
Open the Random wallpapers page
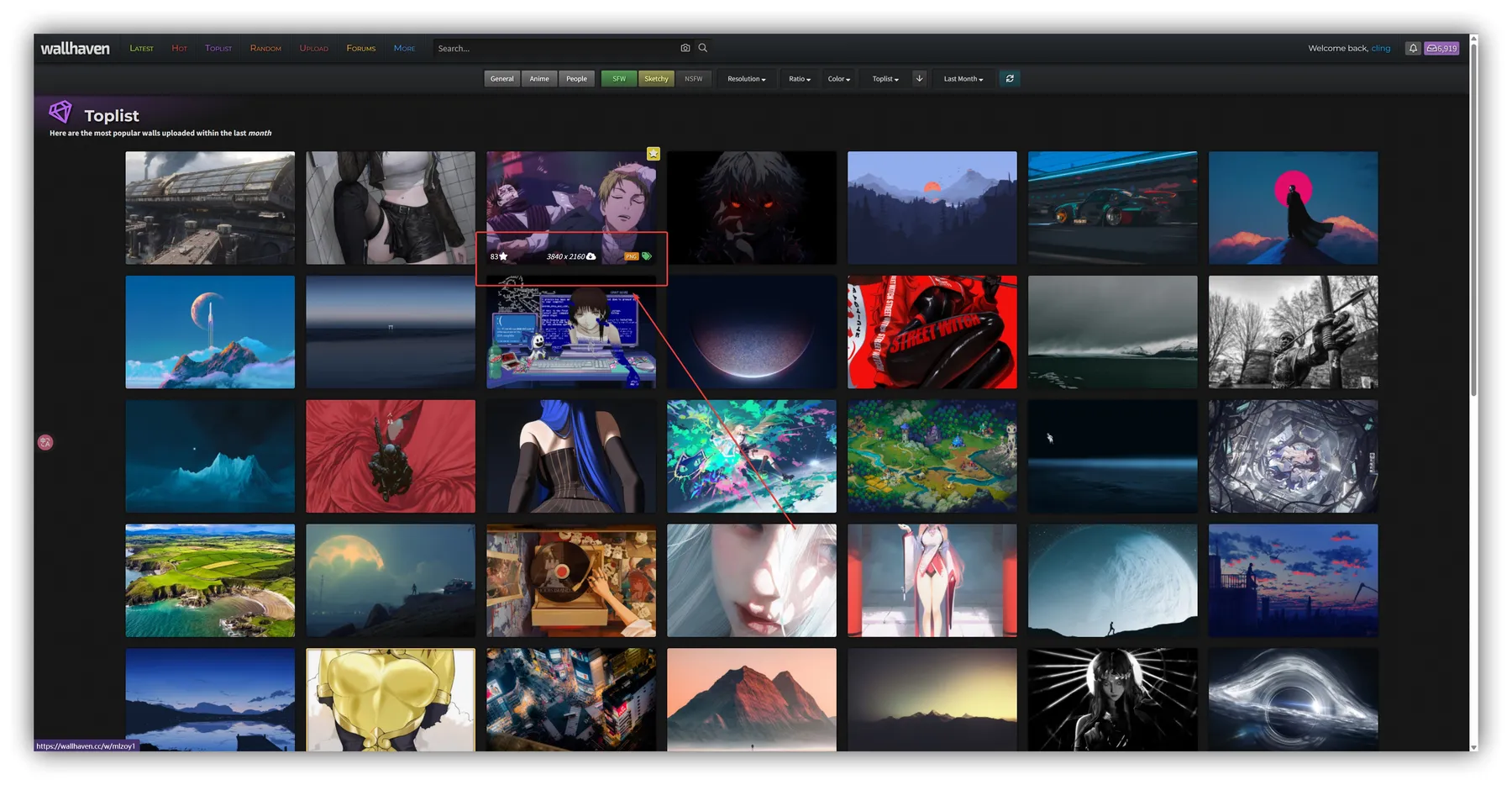tap(265, 48)
